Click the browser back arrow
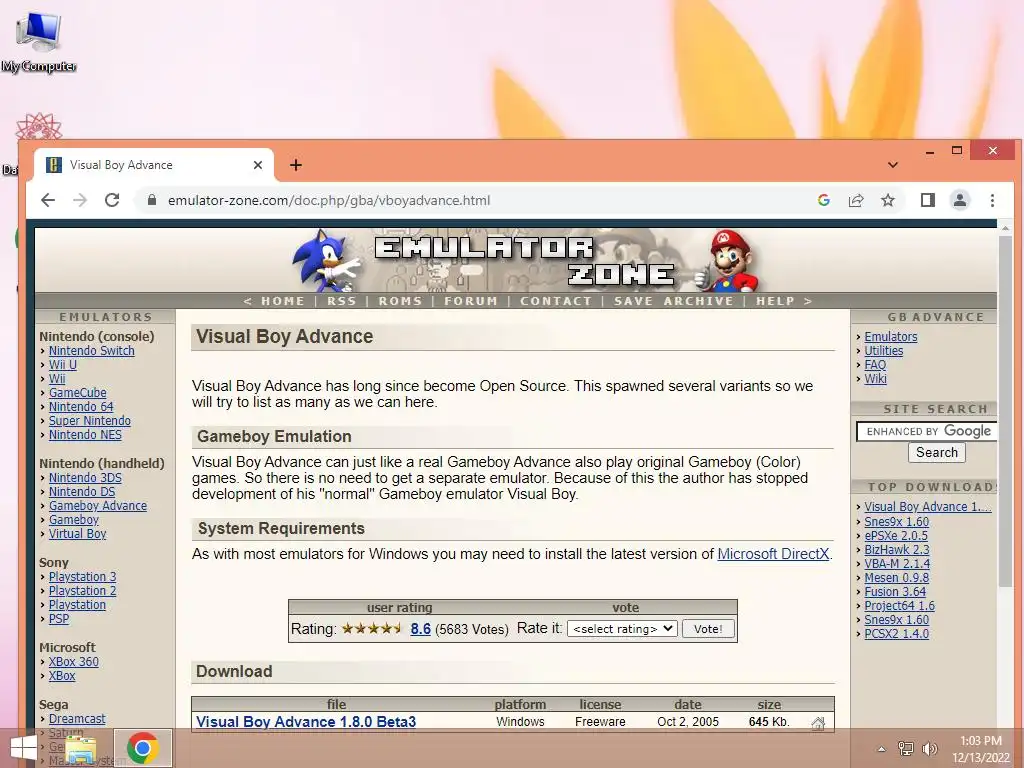The height and width of the screenshot is (768, 1024). (x=48, y=200)
